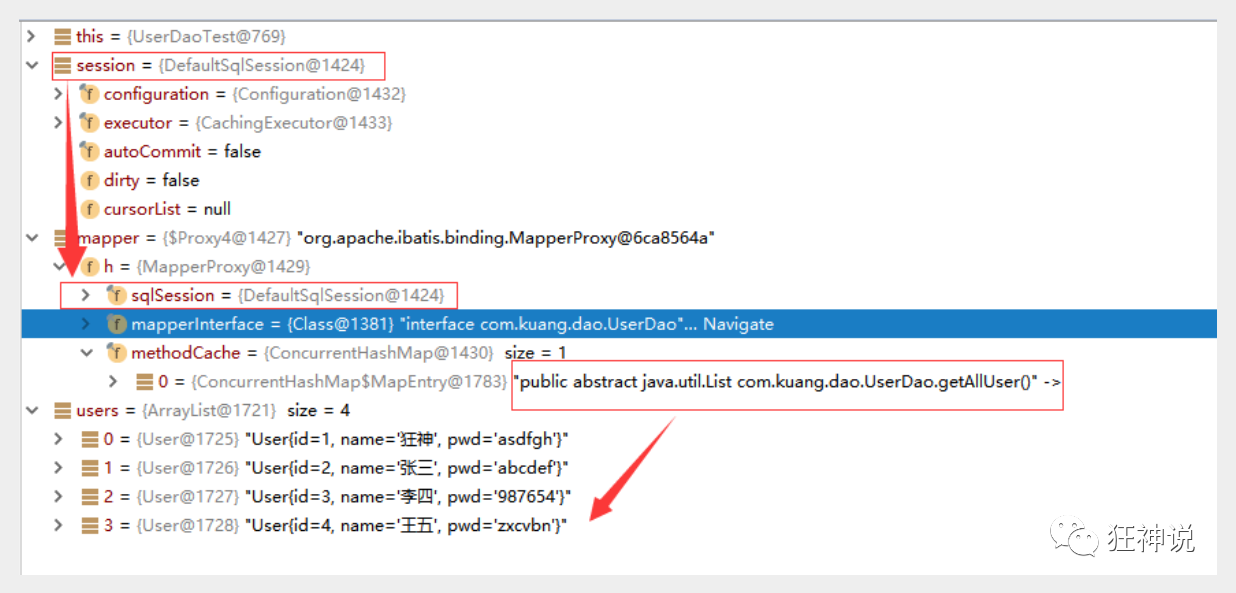
Task: Select the MapperProxy@6ca8564a string value
Action: [x=504, y=238]
